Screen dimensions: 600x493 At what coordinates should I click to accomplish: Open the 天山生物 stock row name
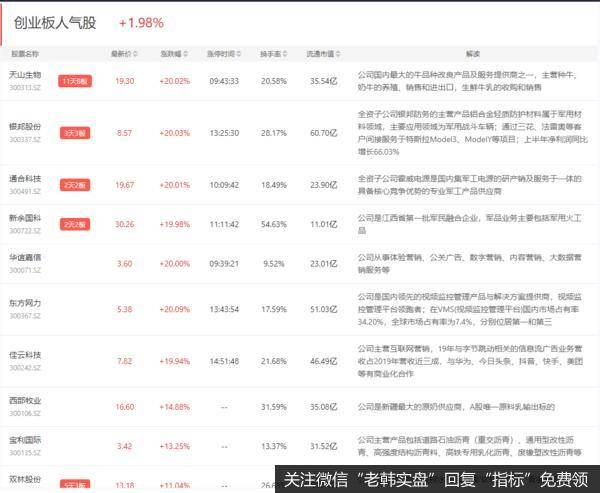25,75
